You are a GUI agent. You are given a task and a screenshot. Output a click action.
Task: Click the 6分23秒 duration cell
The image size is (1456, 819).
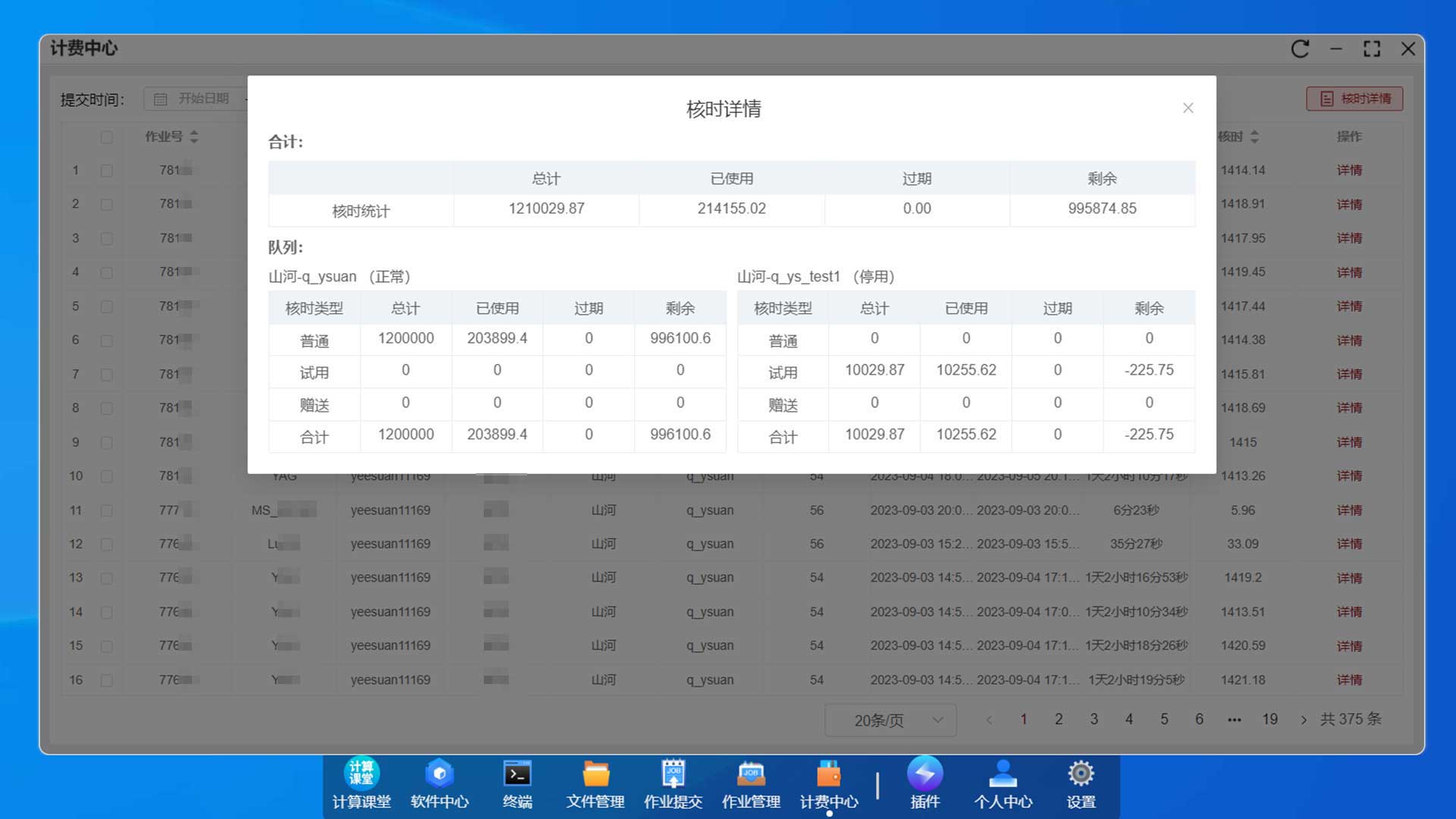point(1136,510)
